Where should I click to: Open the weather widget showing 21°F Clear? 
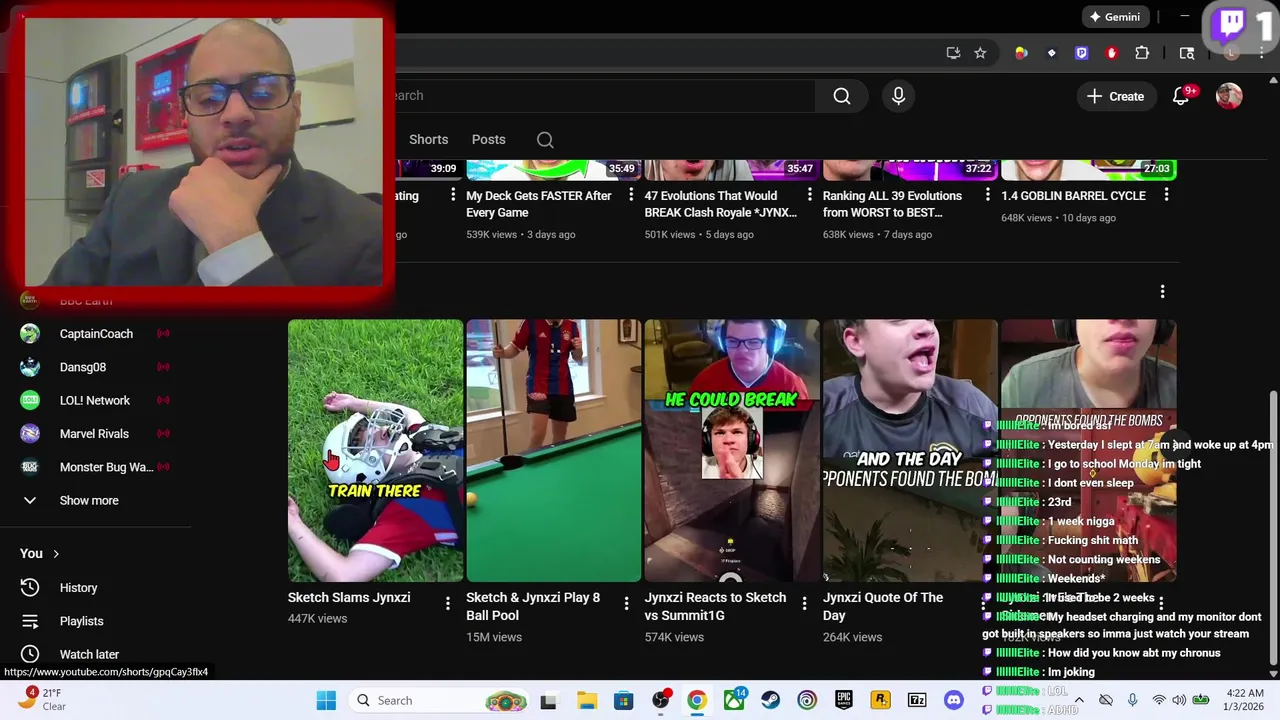click(x=42, y=700)
